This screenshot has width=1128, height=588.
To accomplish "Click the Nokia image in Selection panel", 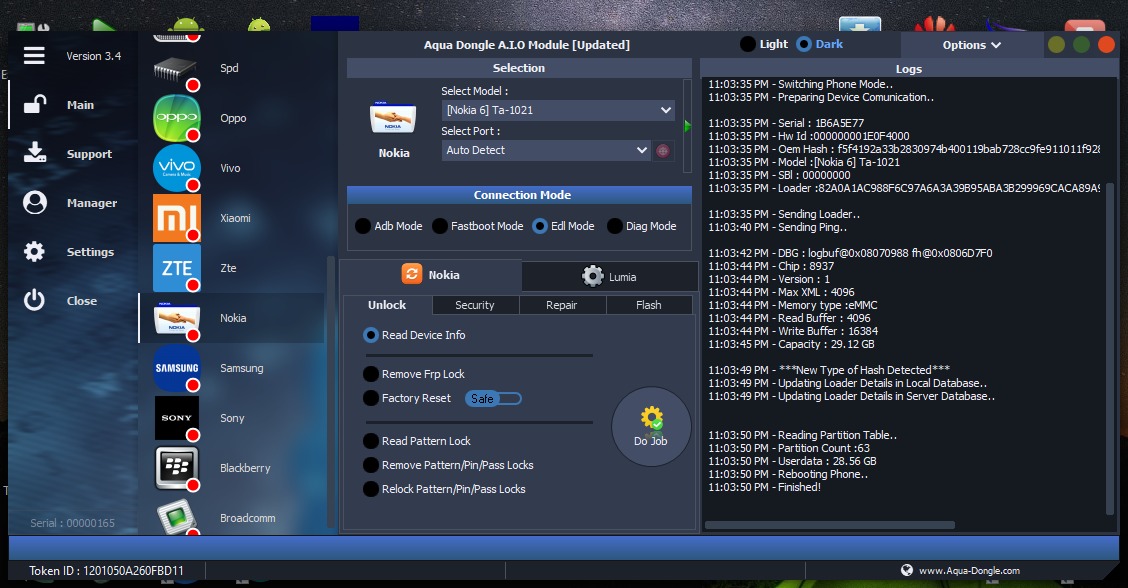I will [x=393, y=117].
